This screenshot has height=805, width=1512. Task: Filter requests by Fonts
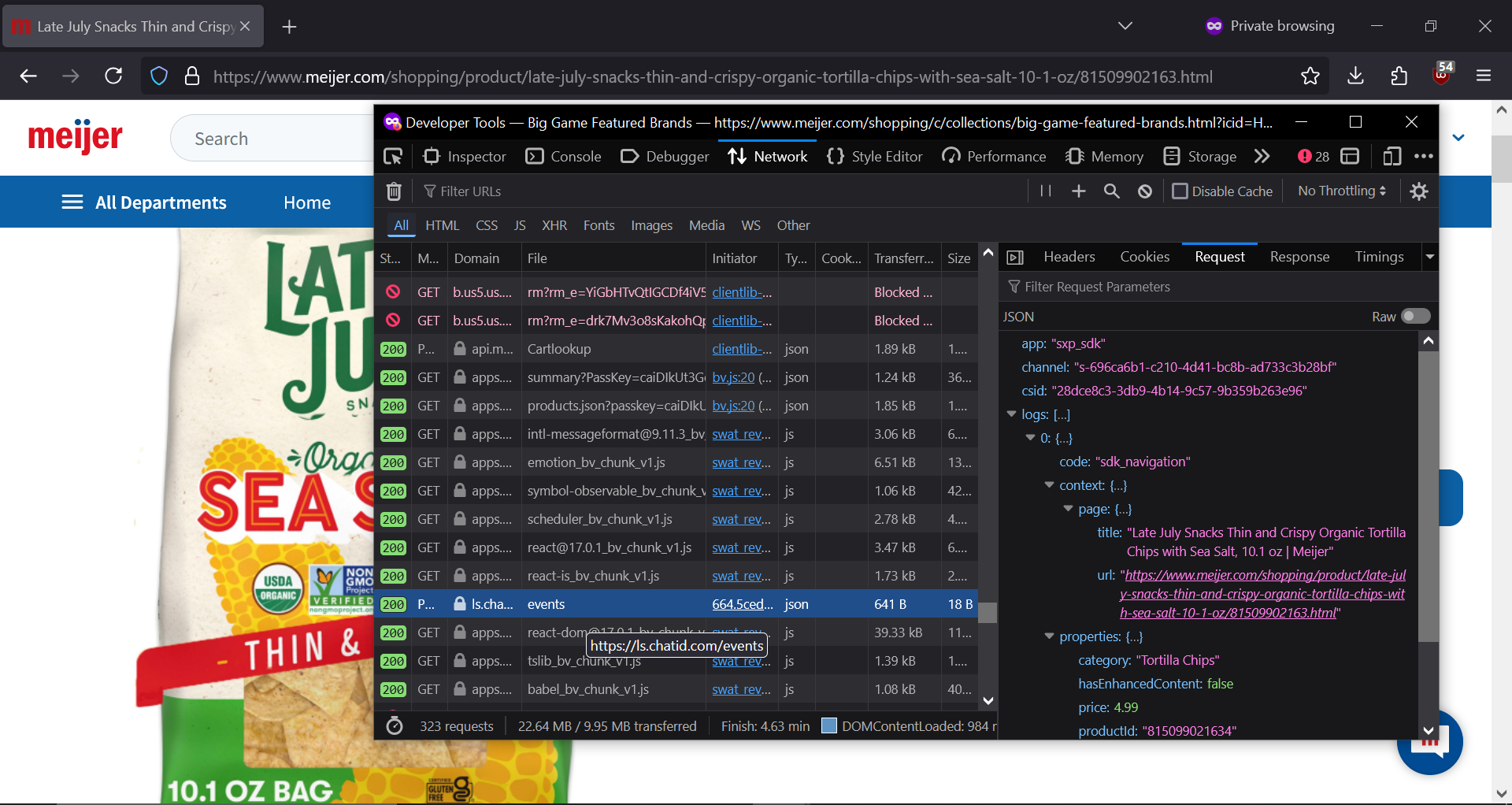pyautogui.click(x=598, y=225)
